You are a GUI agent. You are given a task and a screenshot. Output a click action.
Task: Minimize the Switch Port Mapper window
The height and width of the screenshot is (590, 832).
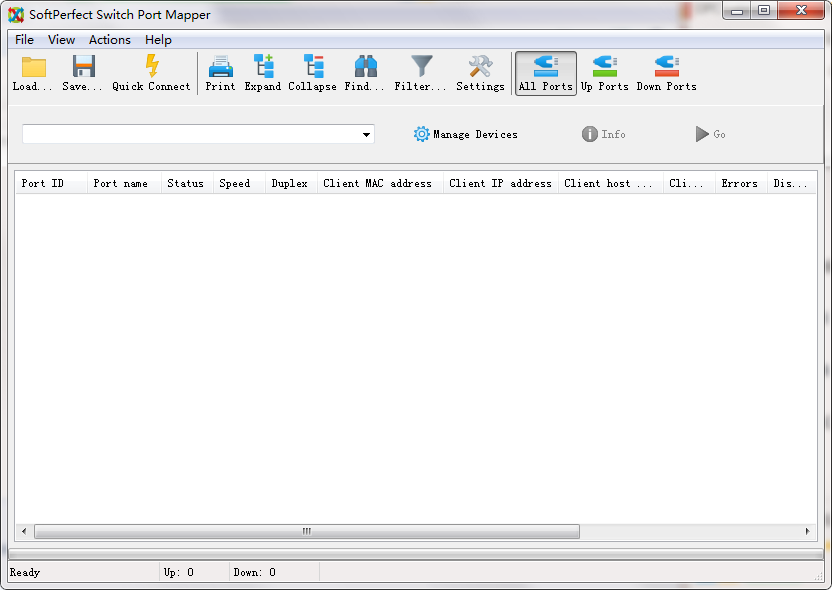[736, 11]
